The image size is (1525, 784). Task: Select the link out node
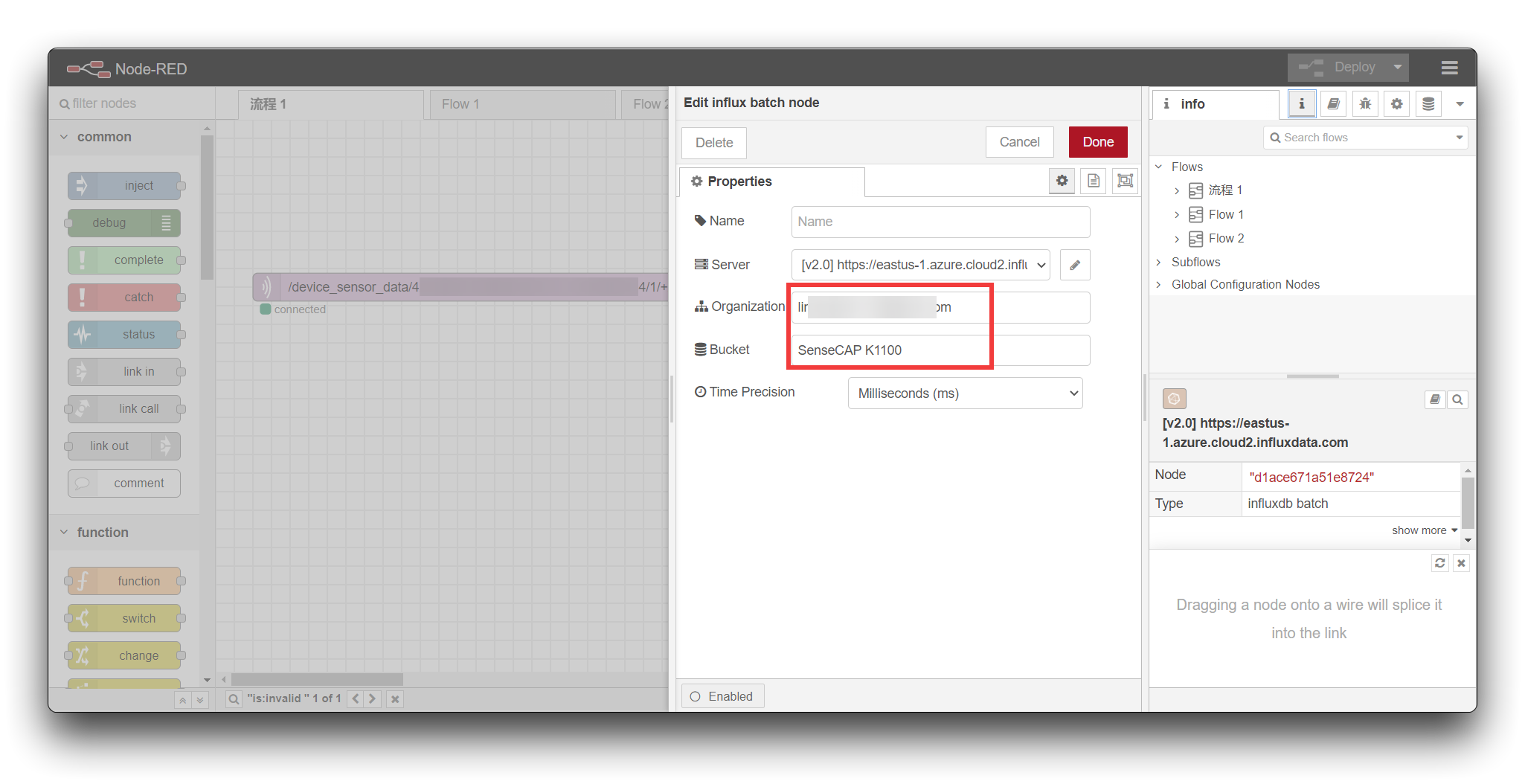point(125,446)
